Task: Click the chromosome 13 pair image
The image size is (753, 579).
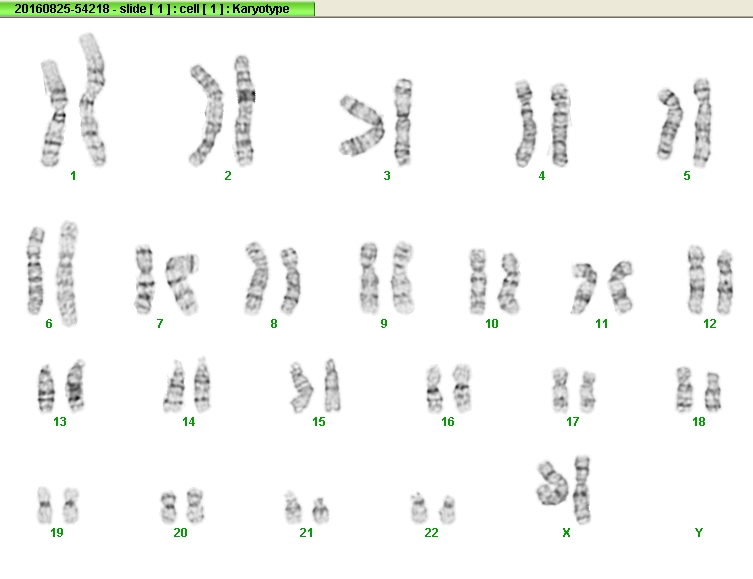Action: coord(61,386)
